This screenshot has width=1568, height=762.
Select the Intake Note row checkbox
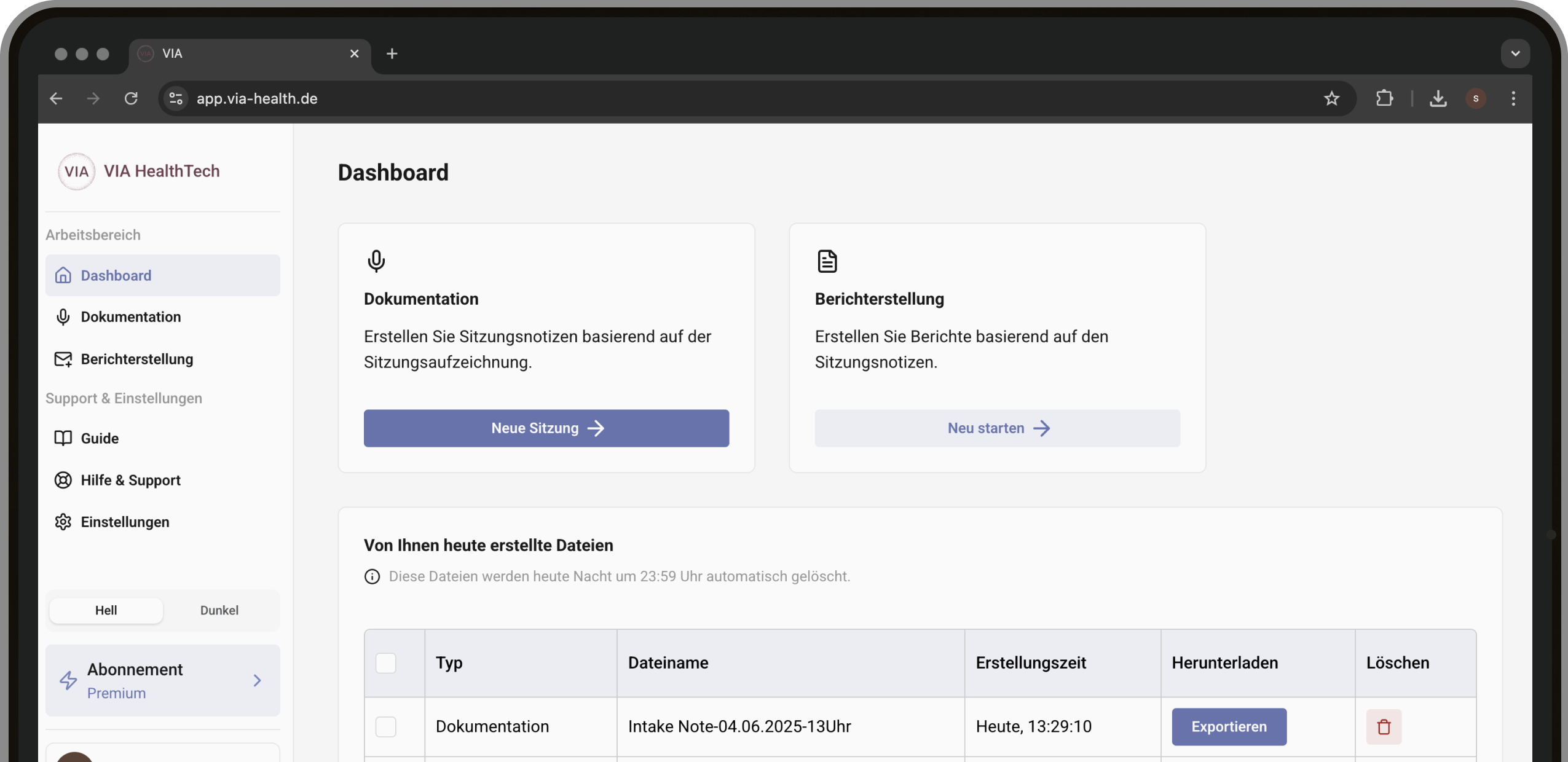pyautogui.click(x=385, y=726)
